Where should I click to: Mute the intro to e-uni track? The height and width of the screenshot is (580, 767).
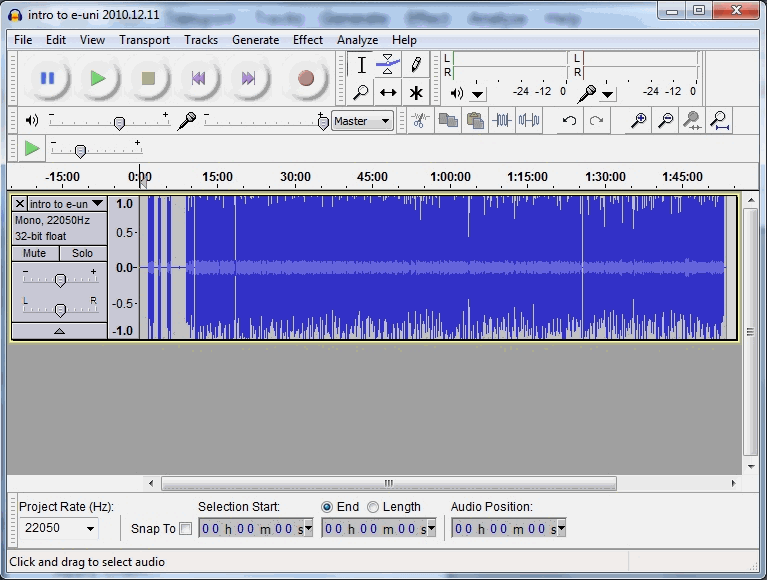(x=35, y=254)
